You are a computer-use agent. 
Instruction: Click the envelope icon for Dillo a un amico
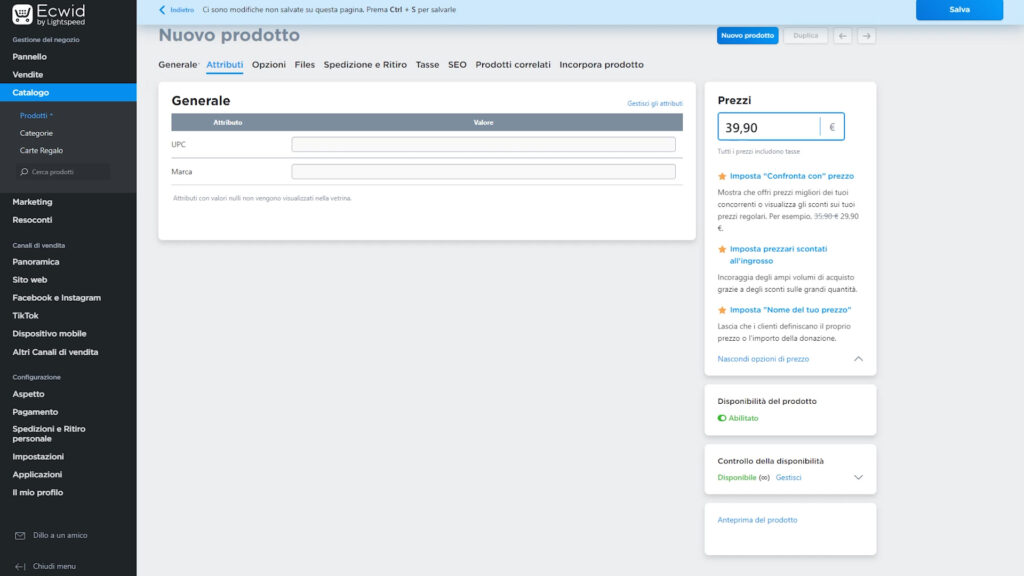tap(20, 536)
